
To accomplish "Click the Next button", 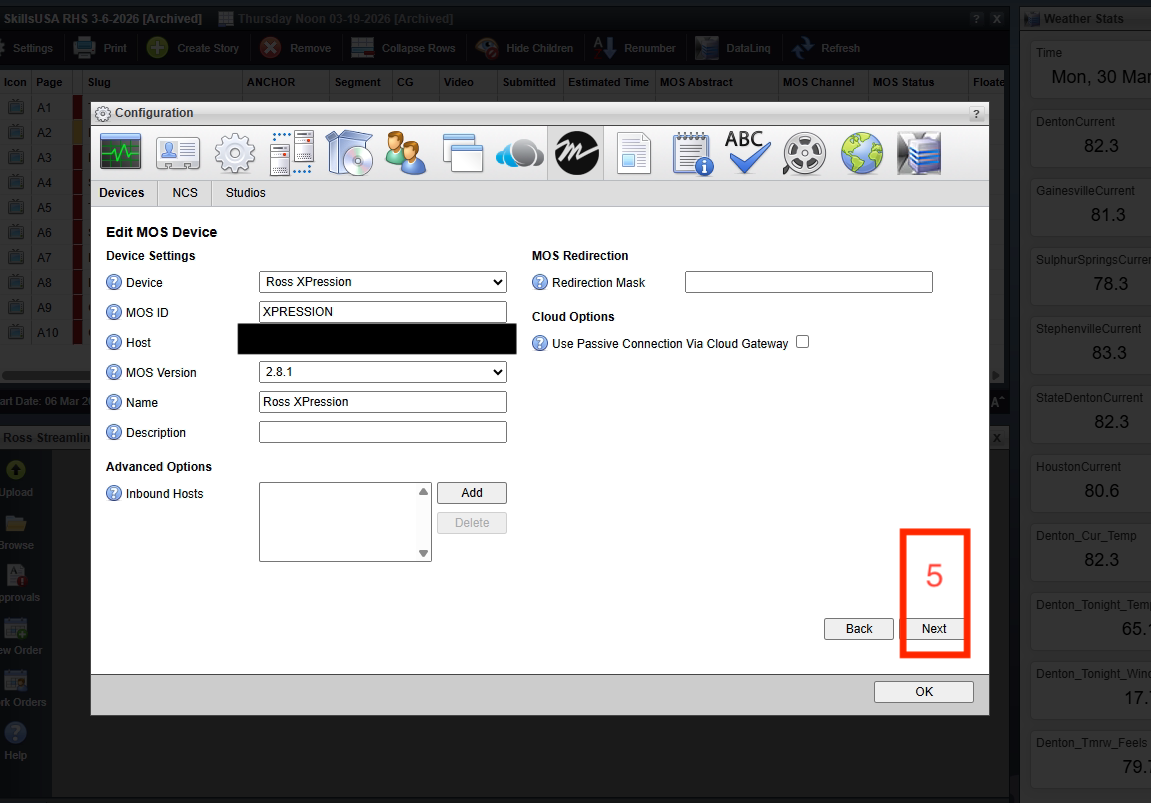I will point(934,629).
